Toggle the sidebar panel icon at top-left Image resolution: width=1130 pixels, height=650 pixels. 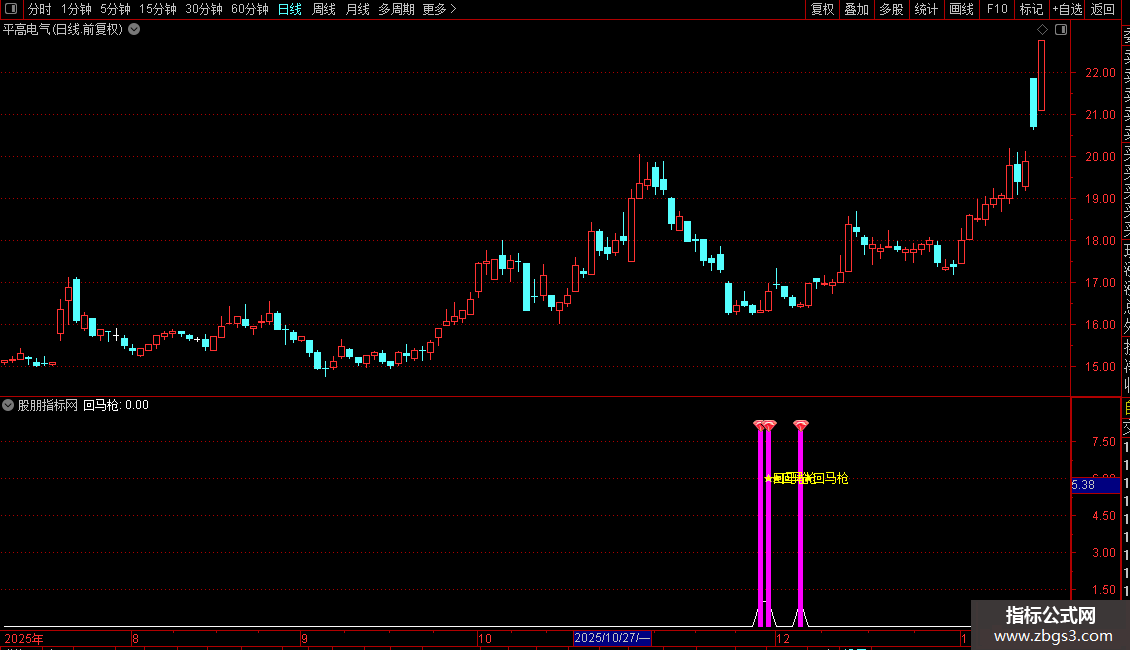[x=11, y=9]
